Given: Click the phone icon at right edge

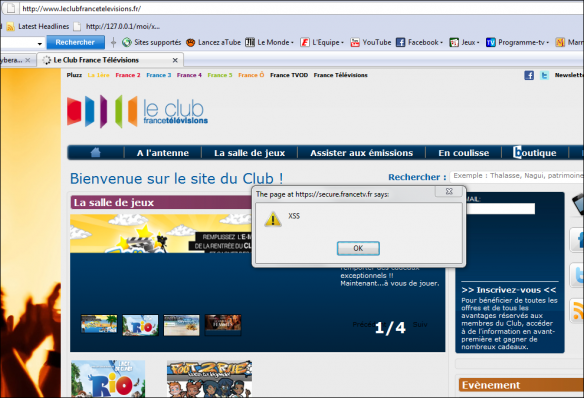Looking at the screenshot, I should coord(578,204).
